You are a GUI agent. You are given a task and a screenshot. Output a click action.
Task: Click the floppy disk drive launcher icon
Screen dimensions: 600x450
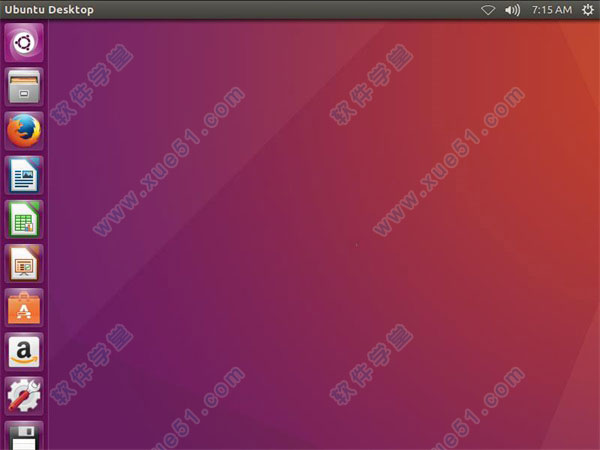pyautogui.click(x=24, y=436)
